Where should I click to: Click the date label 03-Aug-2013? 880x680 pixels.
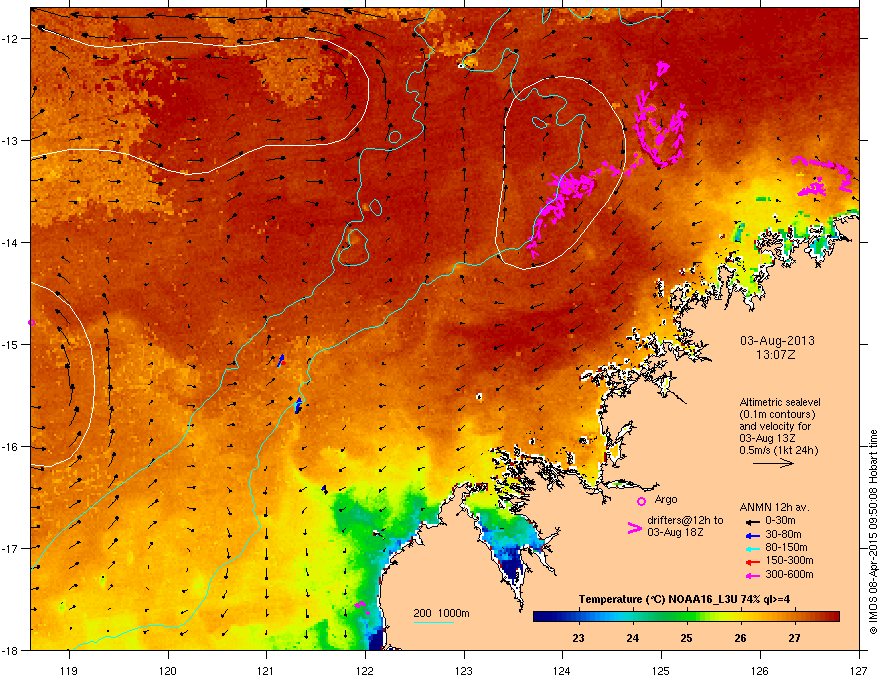tap(777, 341)
